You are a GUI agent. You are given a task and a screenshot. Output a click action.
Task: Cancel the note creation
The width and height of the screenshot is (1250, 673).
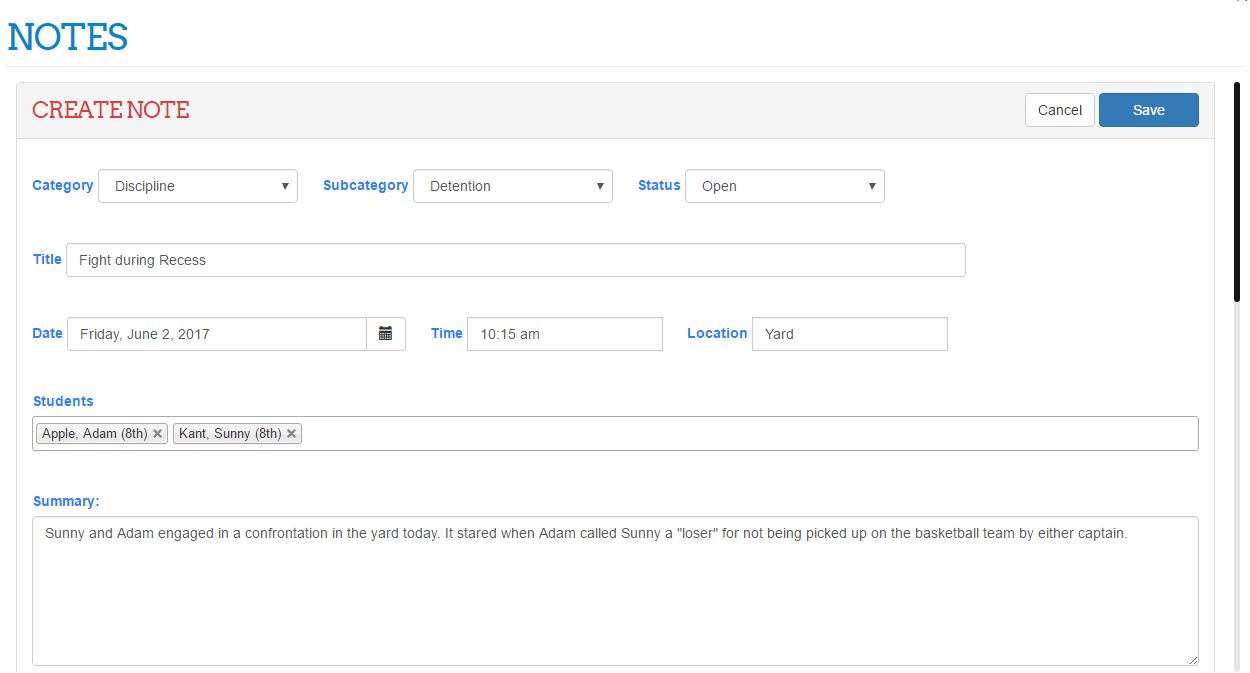1059,110
